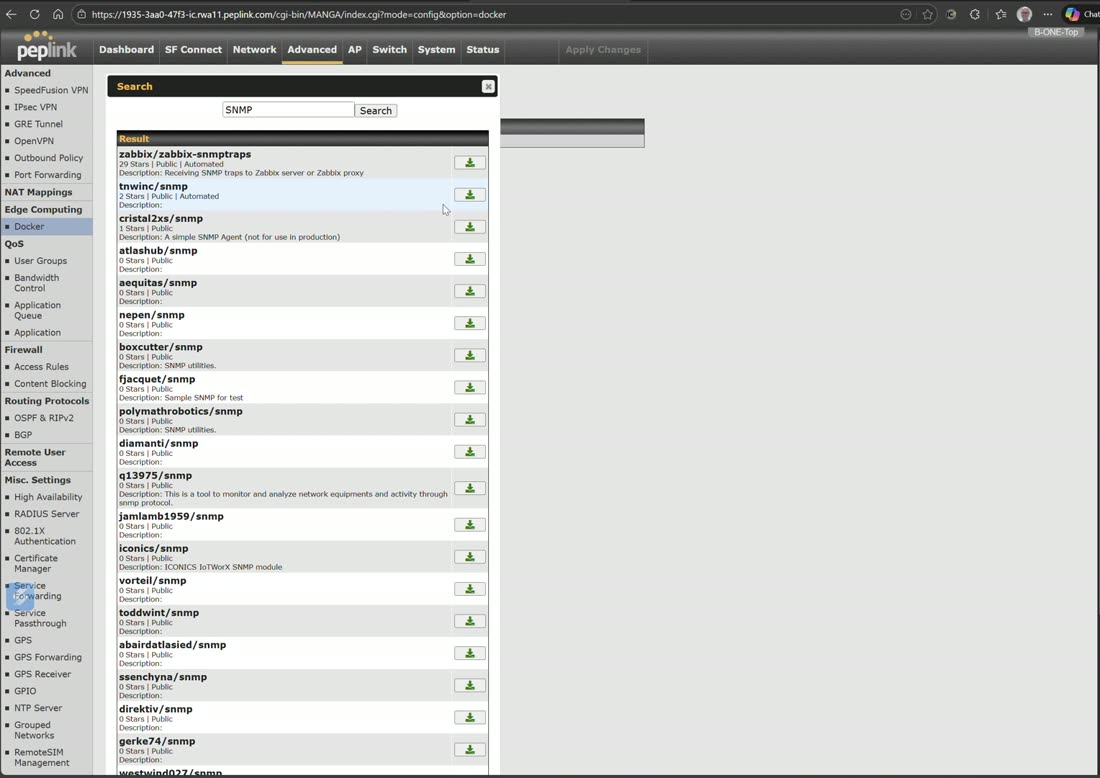1100x778 pixels.
Task: Open IPsec VPN in sidebar
Action: (x=36, y=107)
